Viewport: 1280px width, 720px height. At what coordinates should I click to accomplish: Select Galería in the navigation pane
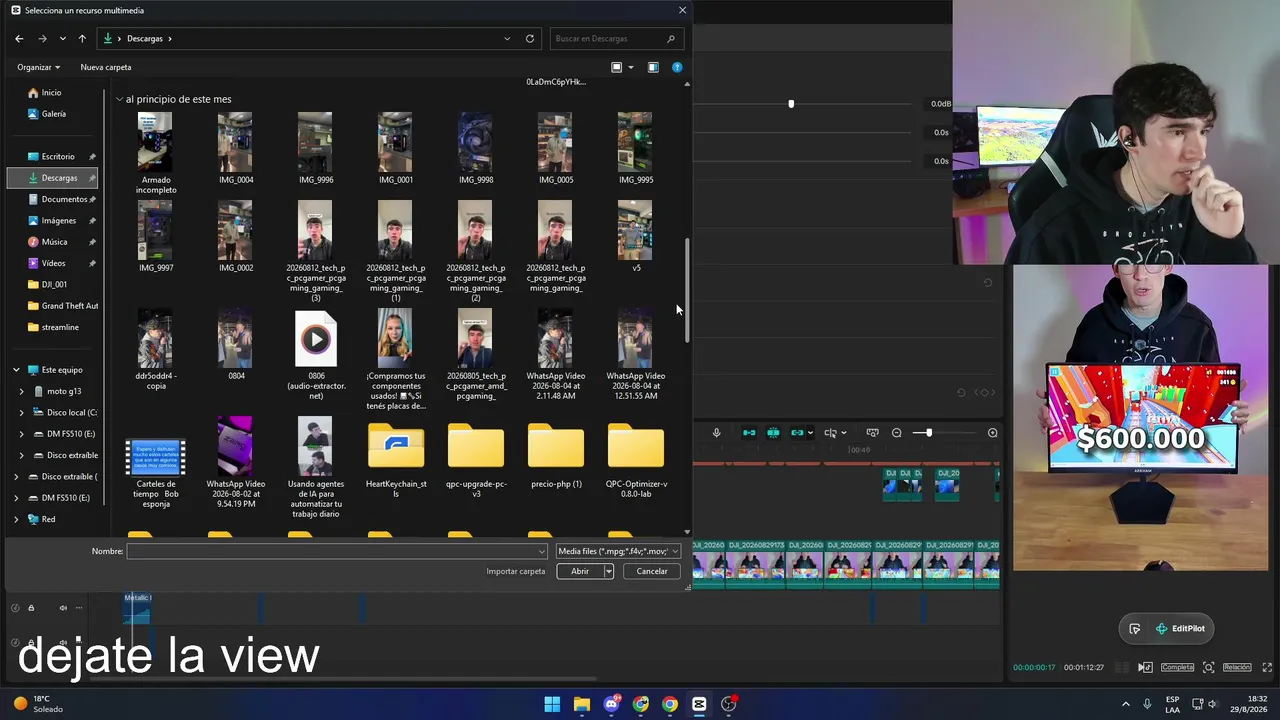coord(52,114)
